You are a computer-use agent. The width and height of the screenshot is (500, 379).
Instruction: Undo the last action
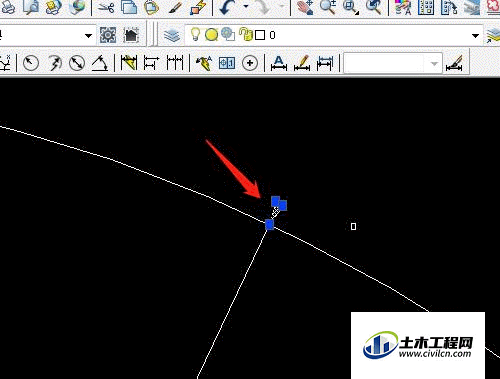(x=228, y=7)
